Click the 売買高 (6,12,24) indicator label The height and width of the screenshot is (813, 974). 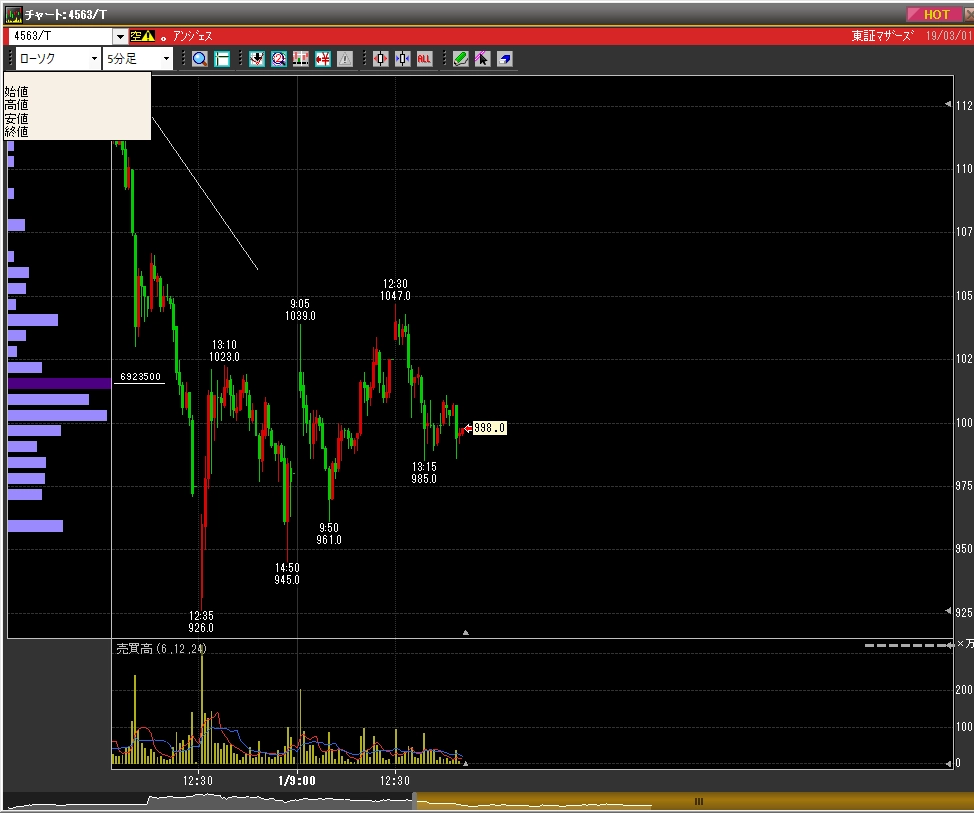[162, 649]
